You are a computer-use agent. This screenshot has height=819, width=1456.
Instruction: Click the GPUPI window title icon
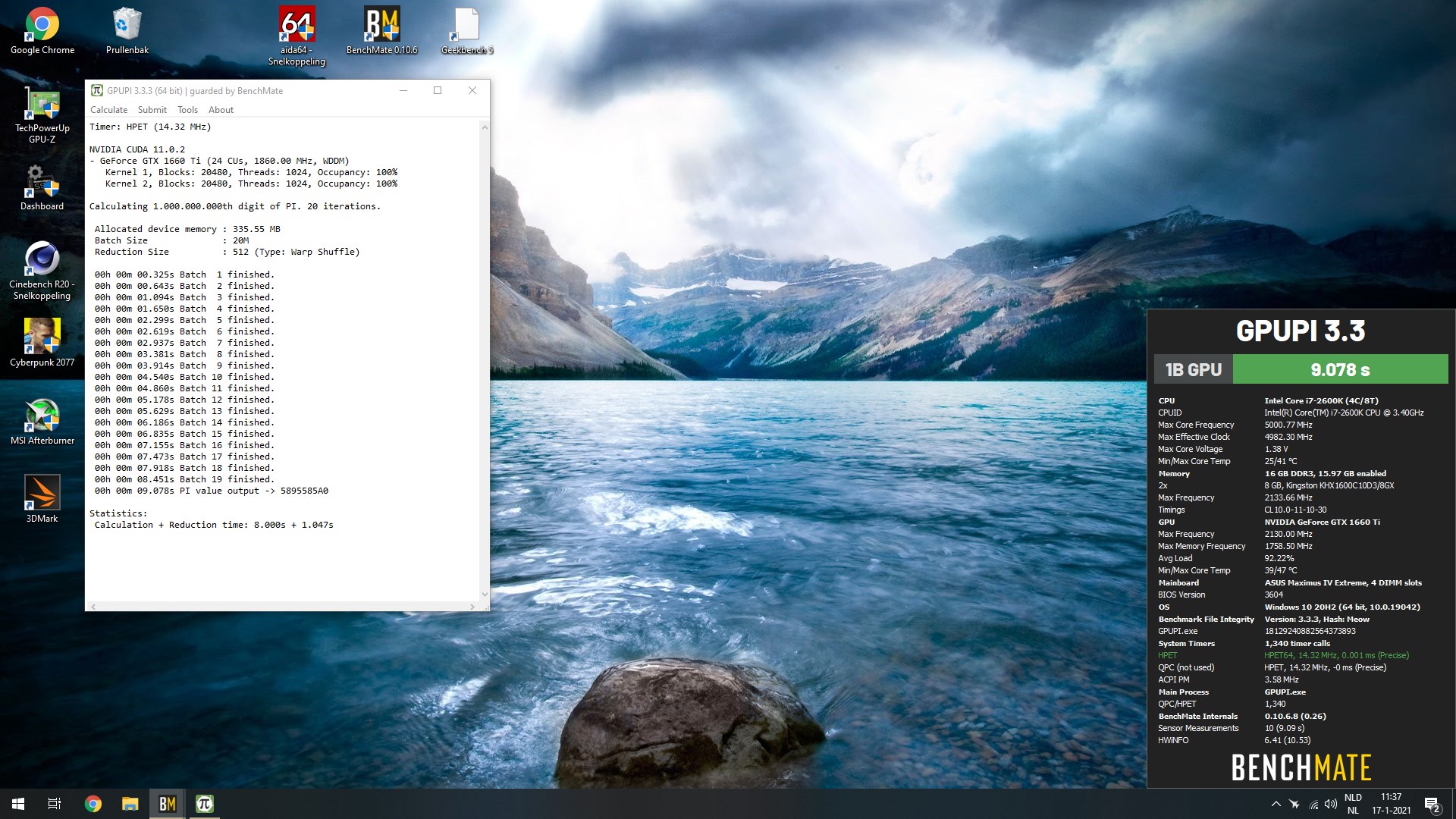(x=97, y=90)
